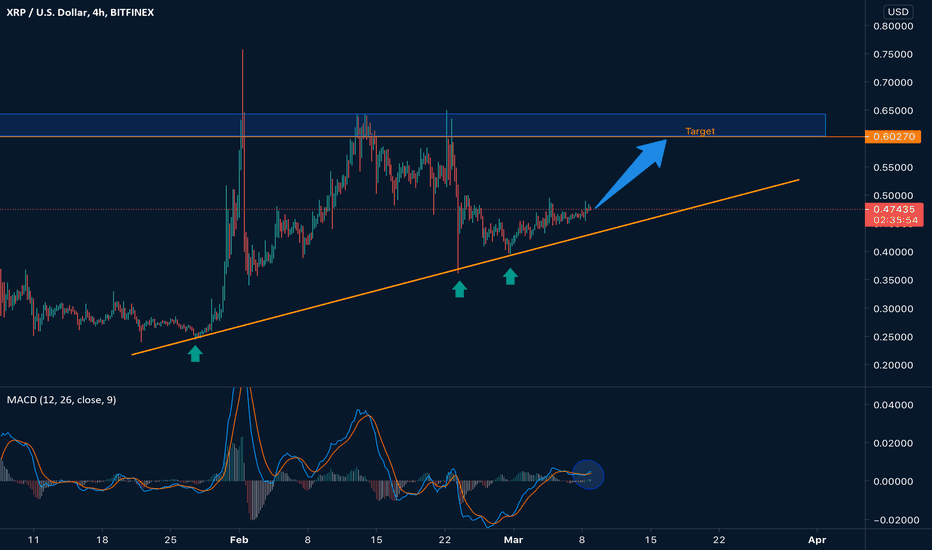The width and height of the screenshot is (932, 550).
Task: Click the 0.80000 price axis value
Action: point(893,26)
